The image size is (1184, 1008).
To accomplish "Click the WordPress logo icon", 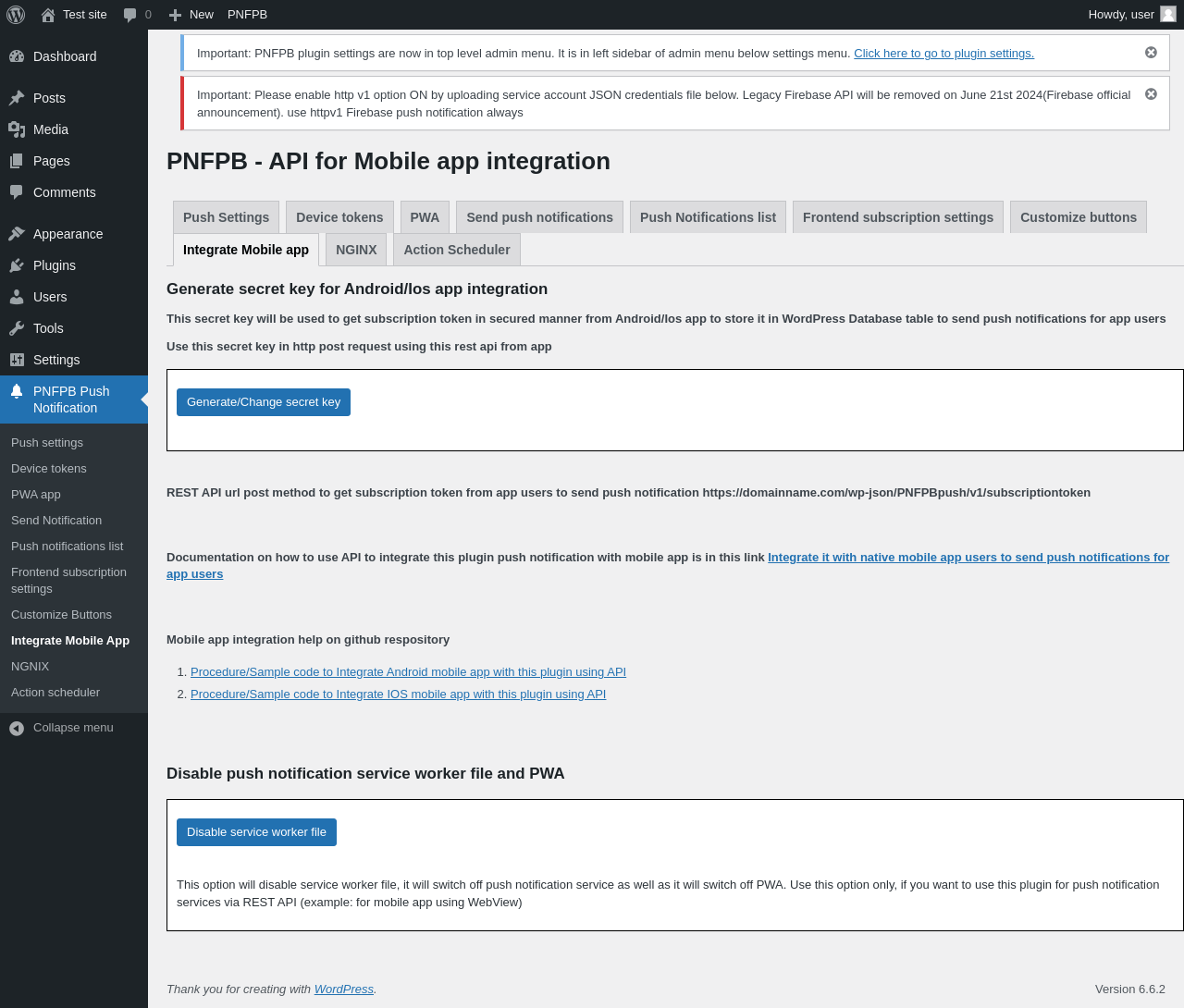I will tap(16, 15).
